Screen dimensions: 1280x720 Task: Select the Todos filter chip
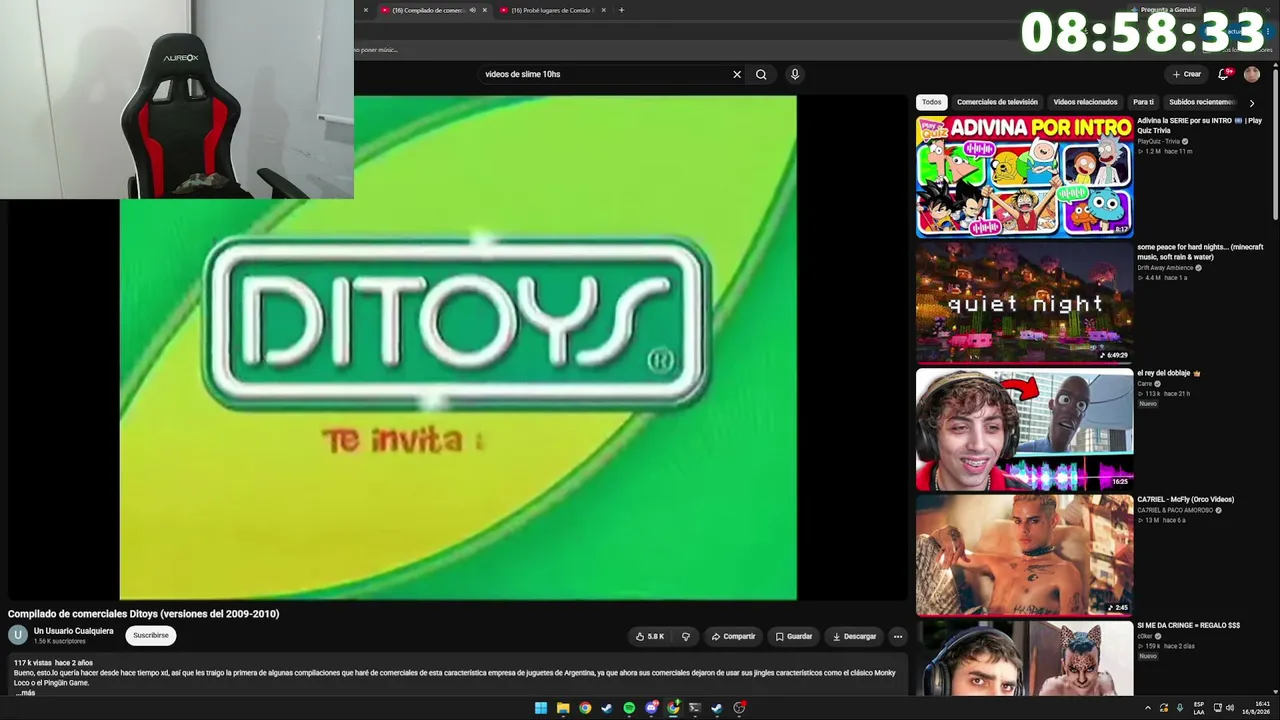click(931, 102)
